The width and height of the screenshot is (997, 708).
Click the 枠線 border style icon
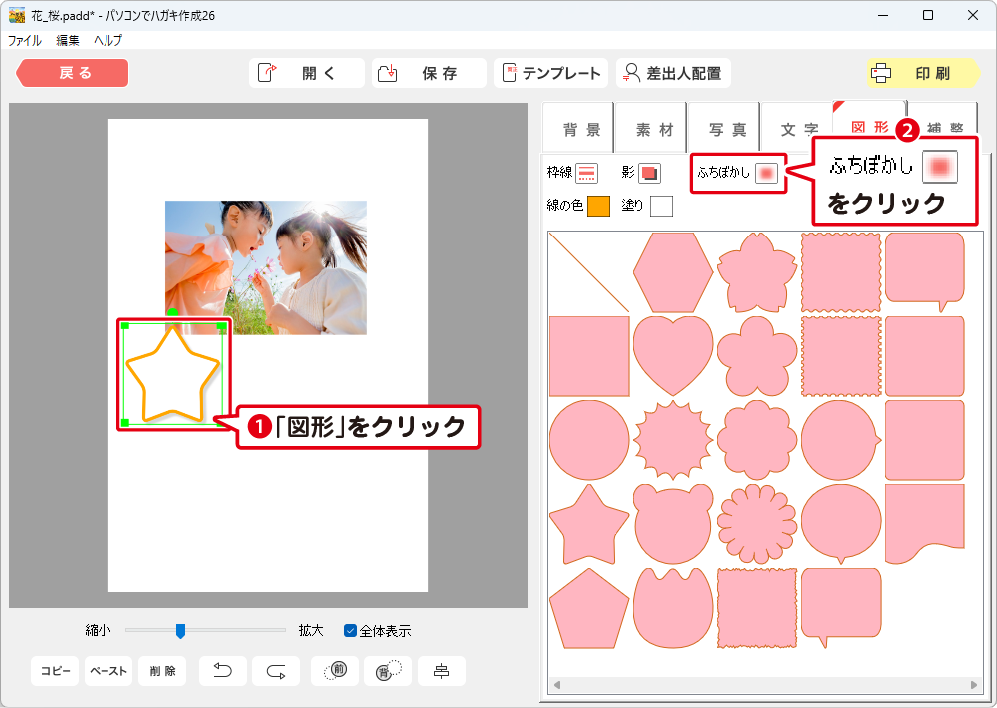point(587,173)
